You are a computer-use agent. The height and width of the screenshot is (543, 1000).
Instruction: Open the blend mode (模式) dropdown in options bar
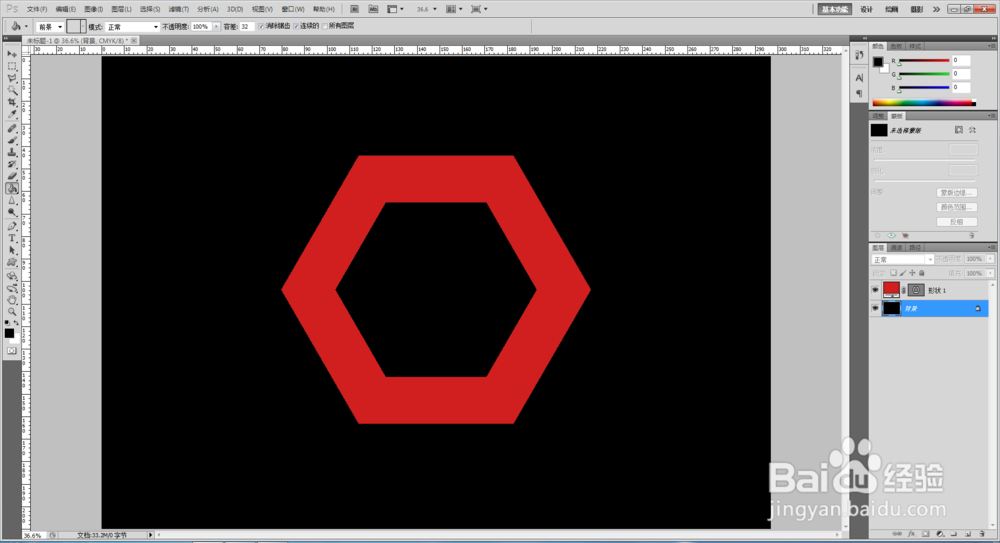pos(133,27)
